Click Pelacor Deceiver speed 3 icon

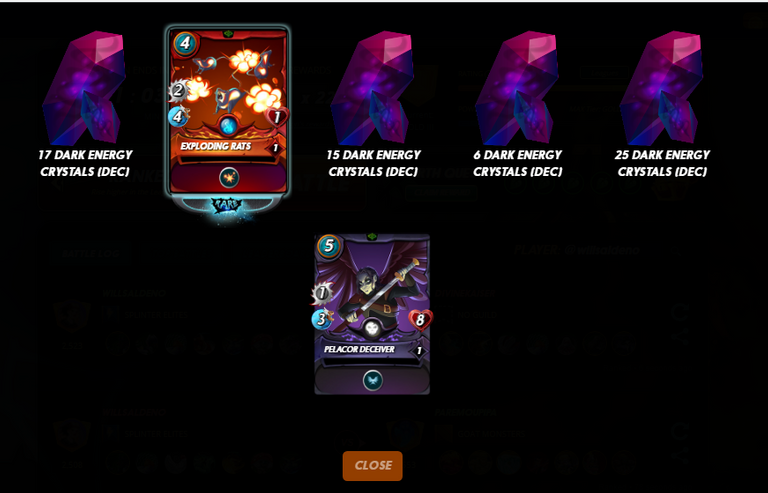[x=322, y=319]
